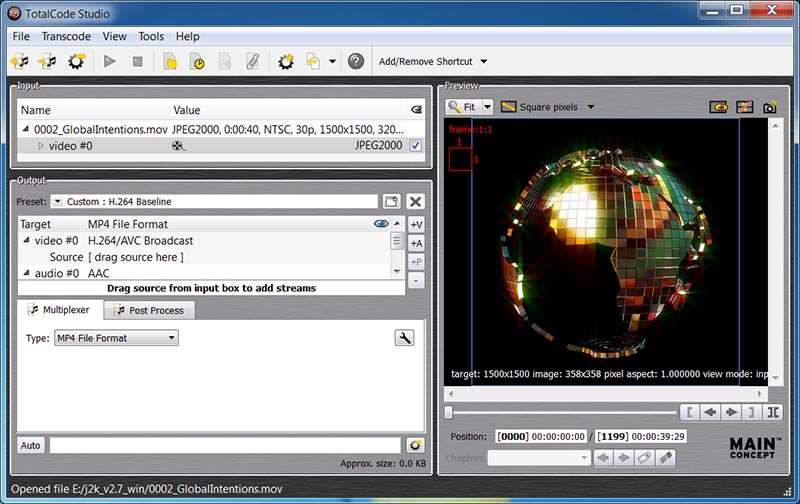Toggle the eye icon in Target row

(381, 223)
